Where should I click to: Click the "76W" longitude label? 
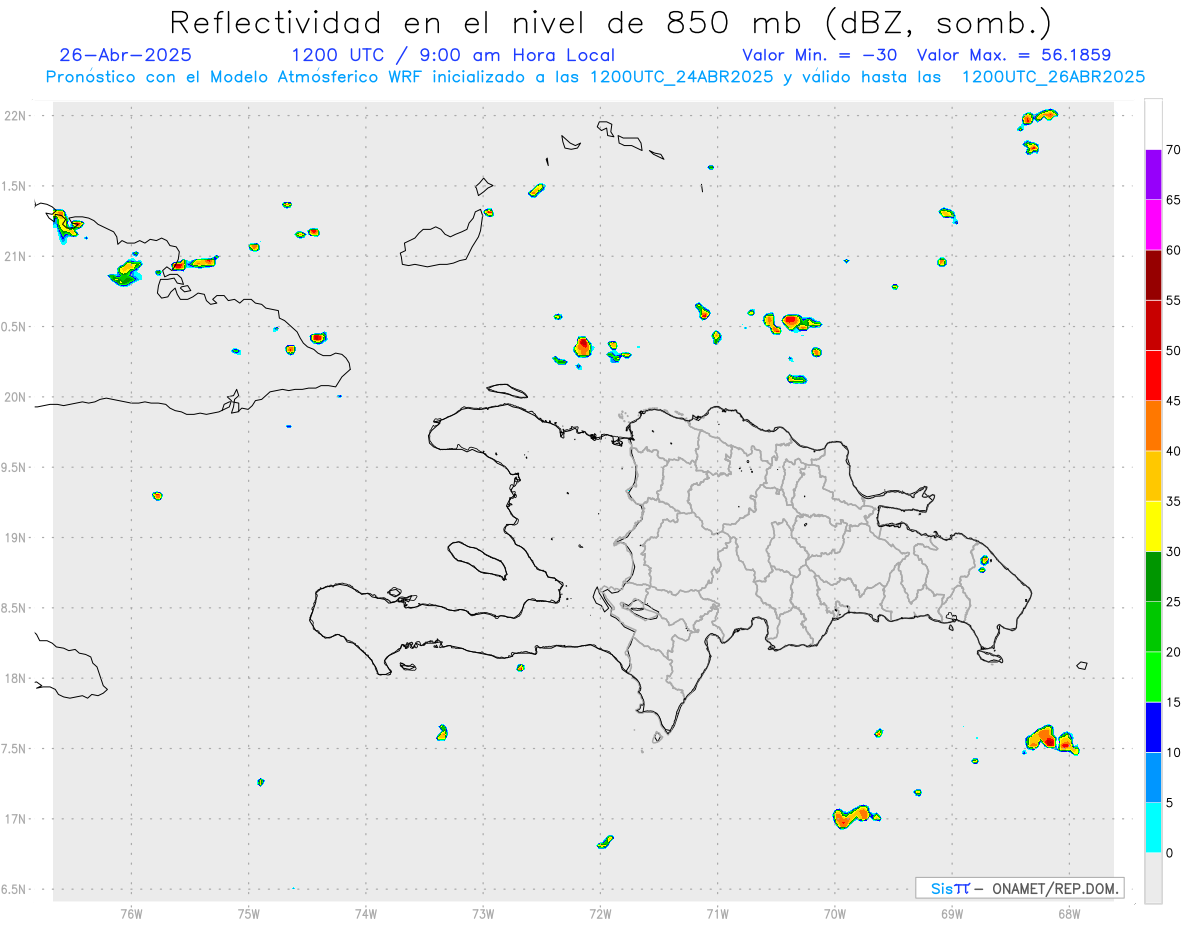tap(131, 912)
